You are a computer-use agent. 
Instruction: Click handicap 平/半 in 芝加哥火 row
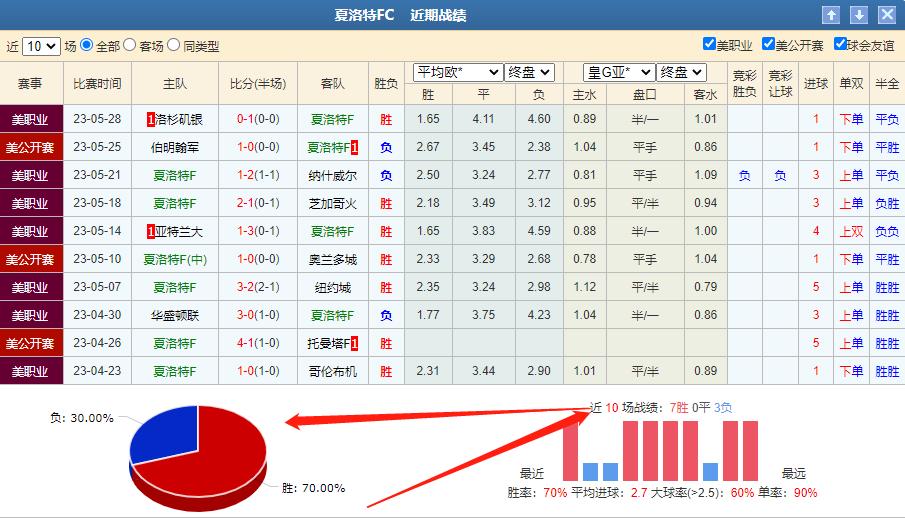(x=645, y=203)
